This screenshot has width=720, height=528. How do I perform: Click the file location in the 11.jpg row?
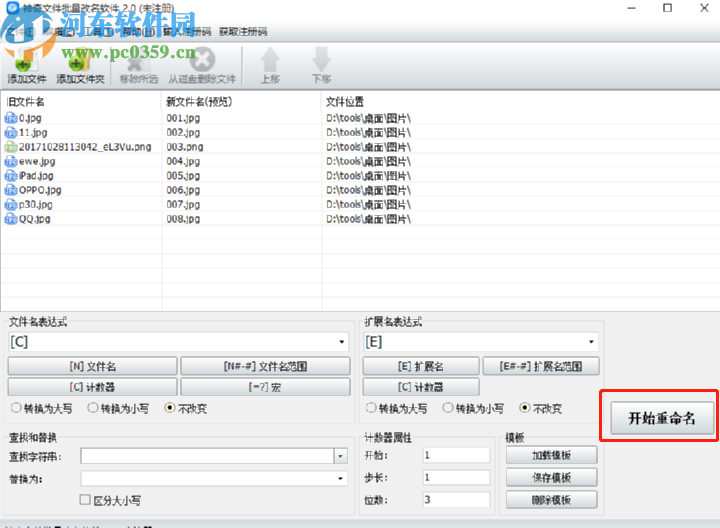368,133
